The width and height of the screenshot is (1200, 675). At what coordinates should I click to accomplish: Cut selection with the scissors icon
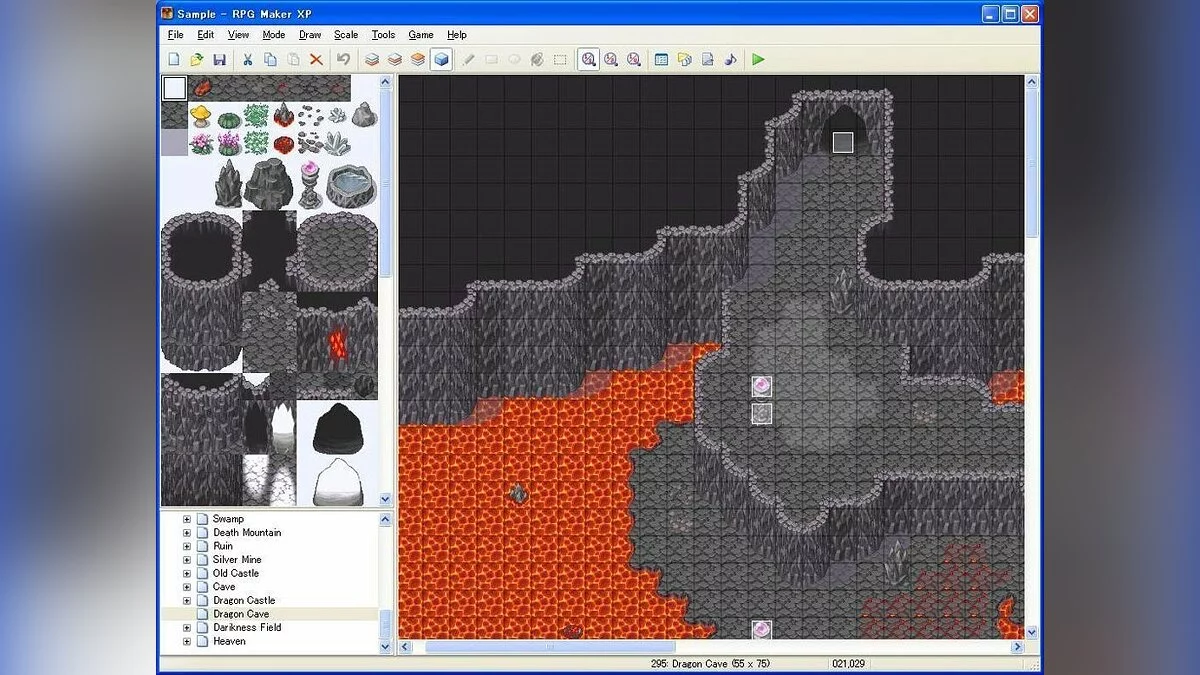(x=247, y=60)
